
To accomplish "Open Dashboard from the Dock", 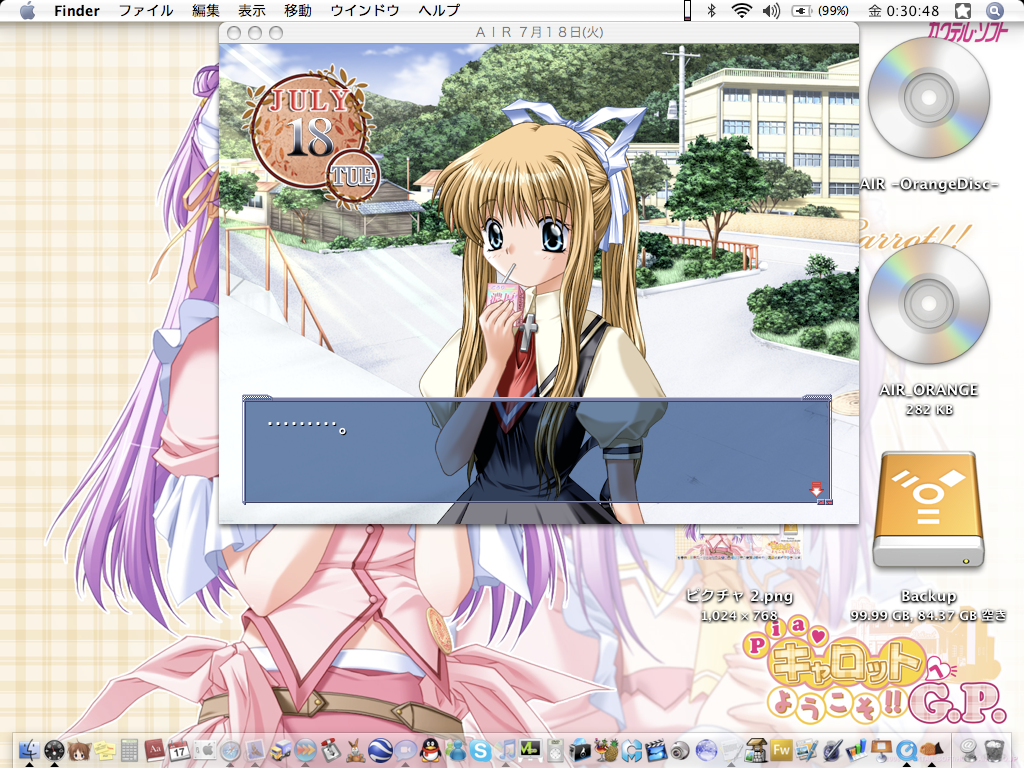I will pyautogui.click(x=54, y=750).
